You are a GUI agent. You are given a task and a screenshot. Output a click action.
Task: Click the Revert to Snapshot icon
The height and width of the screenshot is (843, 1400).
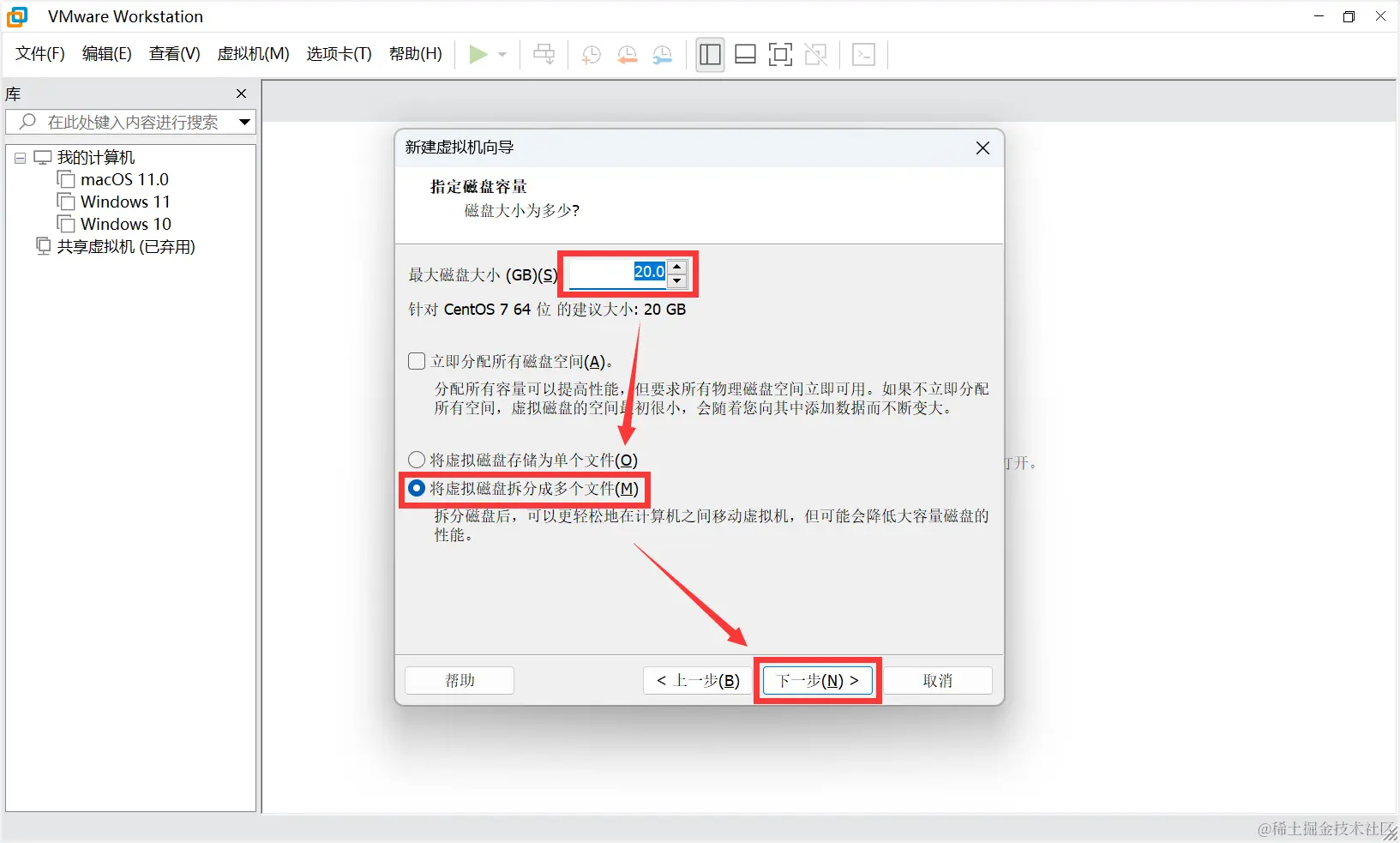point(628,55)
